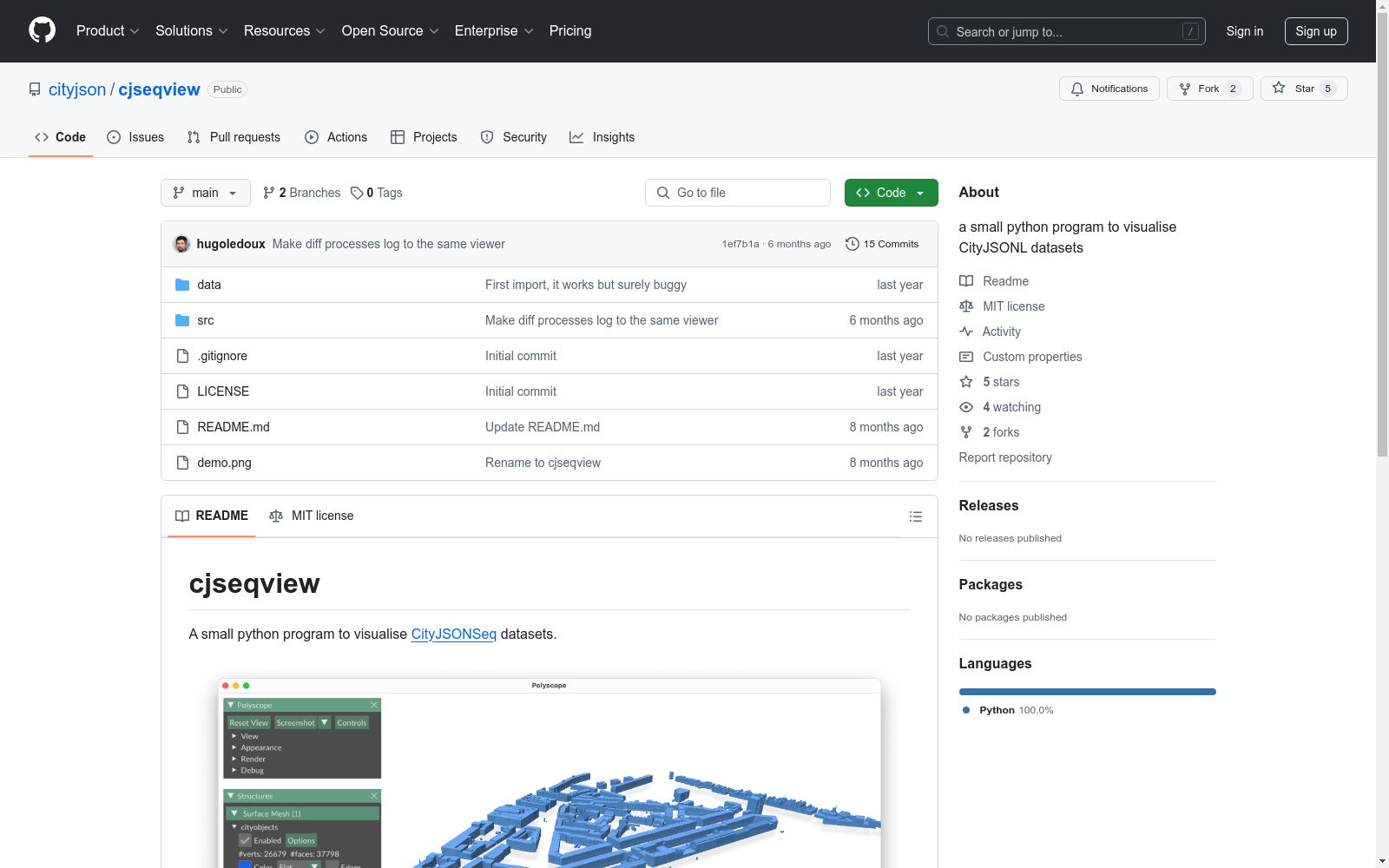
Task: Switch to the Issues tab
Action: 135,137
